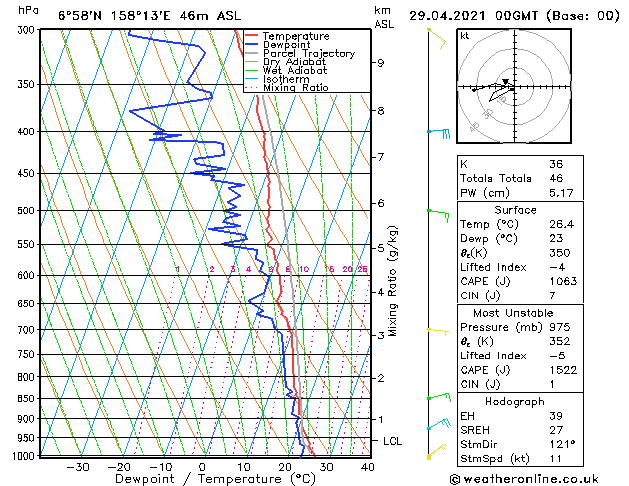
Task: Click the surface Lifted Index value -4
Action: 557,267
